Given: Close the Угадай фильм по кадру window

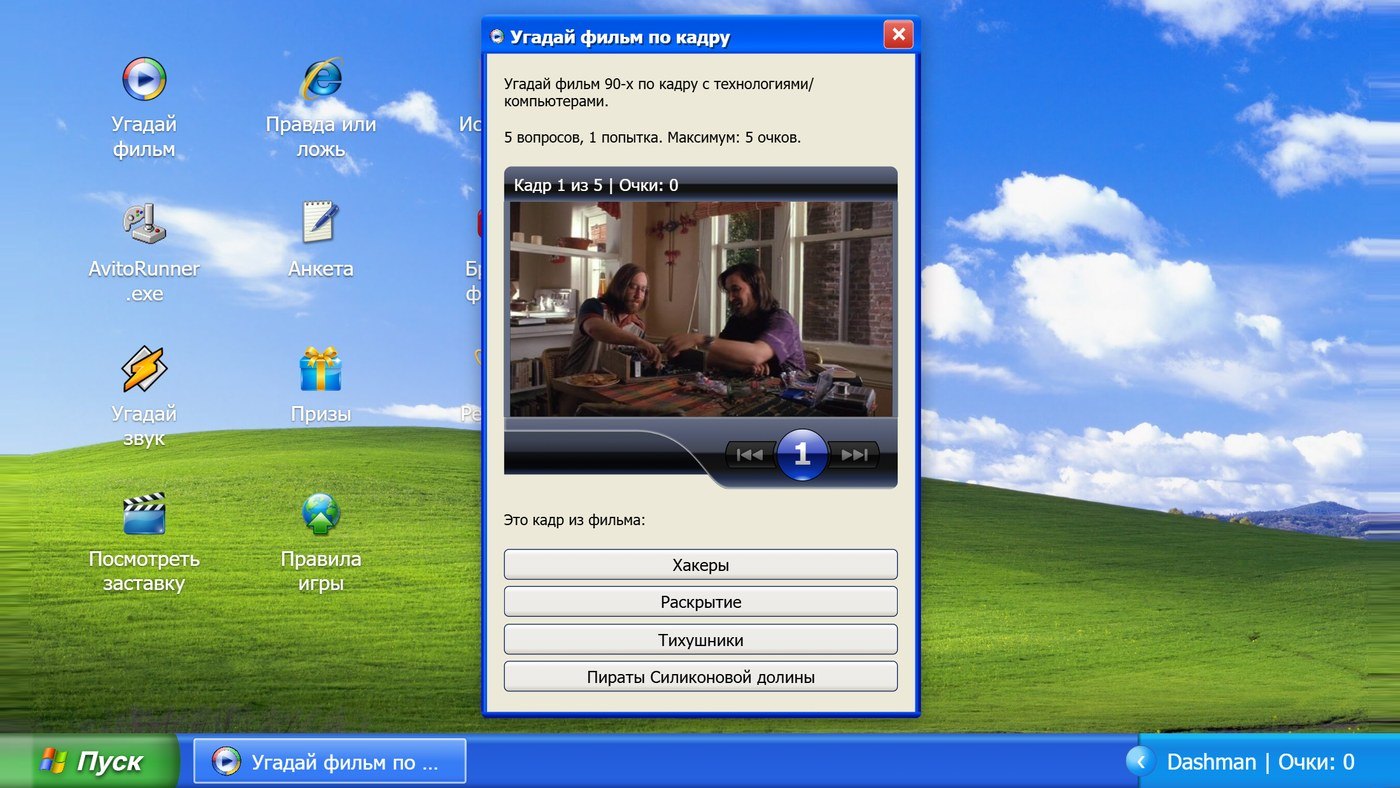Looking at the screenshot, I should tap(898, 35).
